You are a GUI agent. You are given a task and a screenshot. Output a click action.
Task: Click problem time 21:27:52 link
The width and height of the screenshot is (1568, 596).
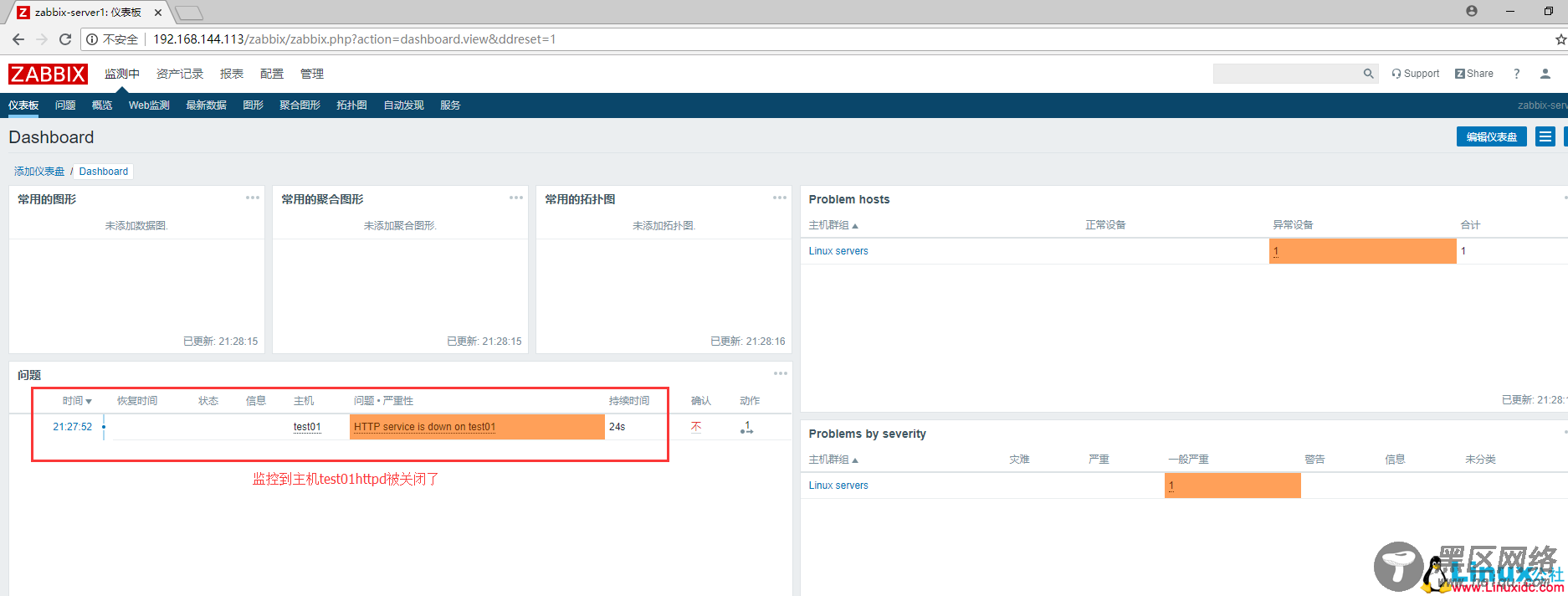[x=73, y=427]
